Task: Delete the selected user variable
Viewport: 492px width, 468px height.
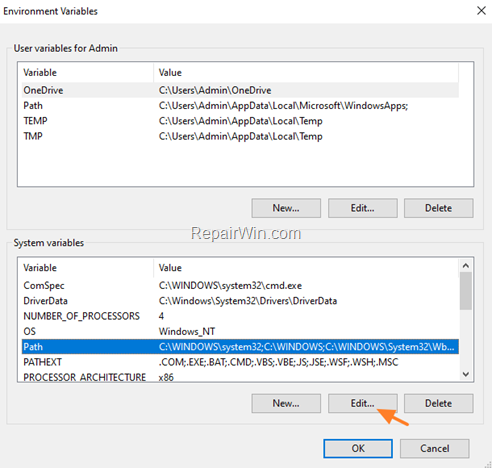Action: pos(438,208)
